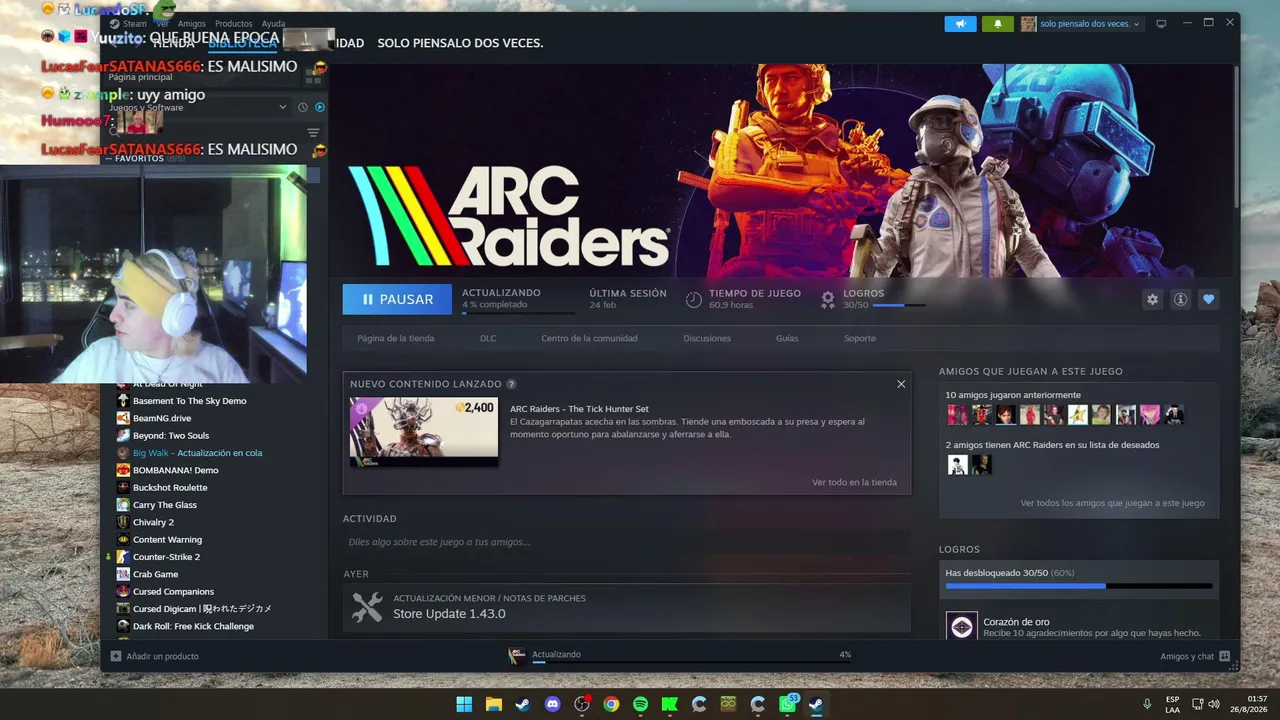Select the Counter-Strike 2 game icon
Viewport: 1280px width, 720px height.
[123, 557]
